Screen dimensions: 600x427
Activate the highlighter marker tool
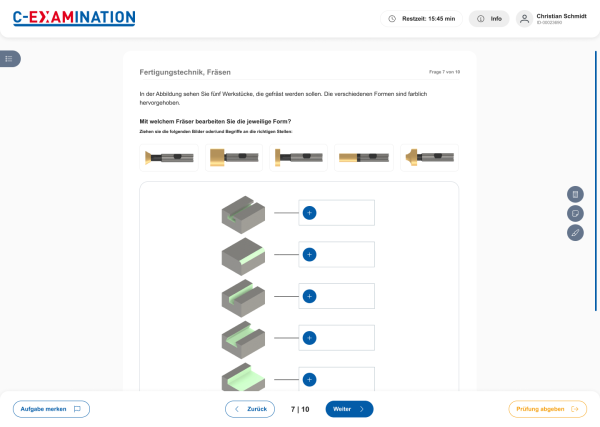pyautogui.click(x=575, y=232)
